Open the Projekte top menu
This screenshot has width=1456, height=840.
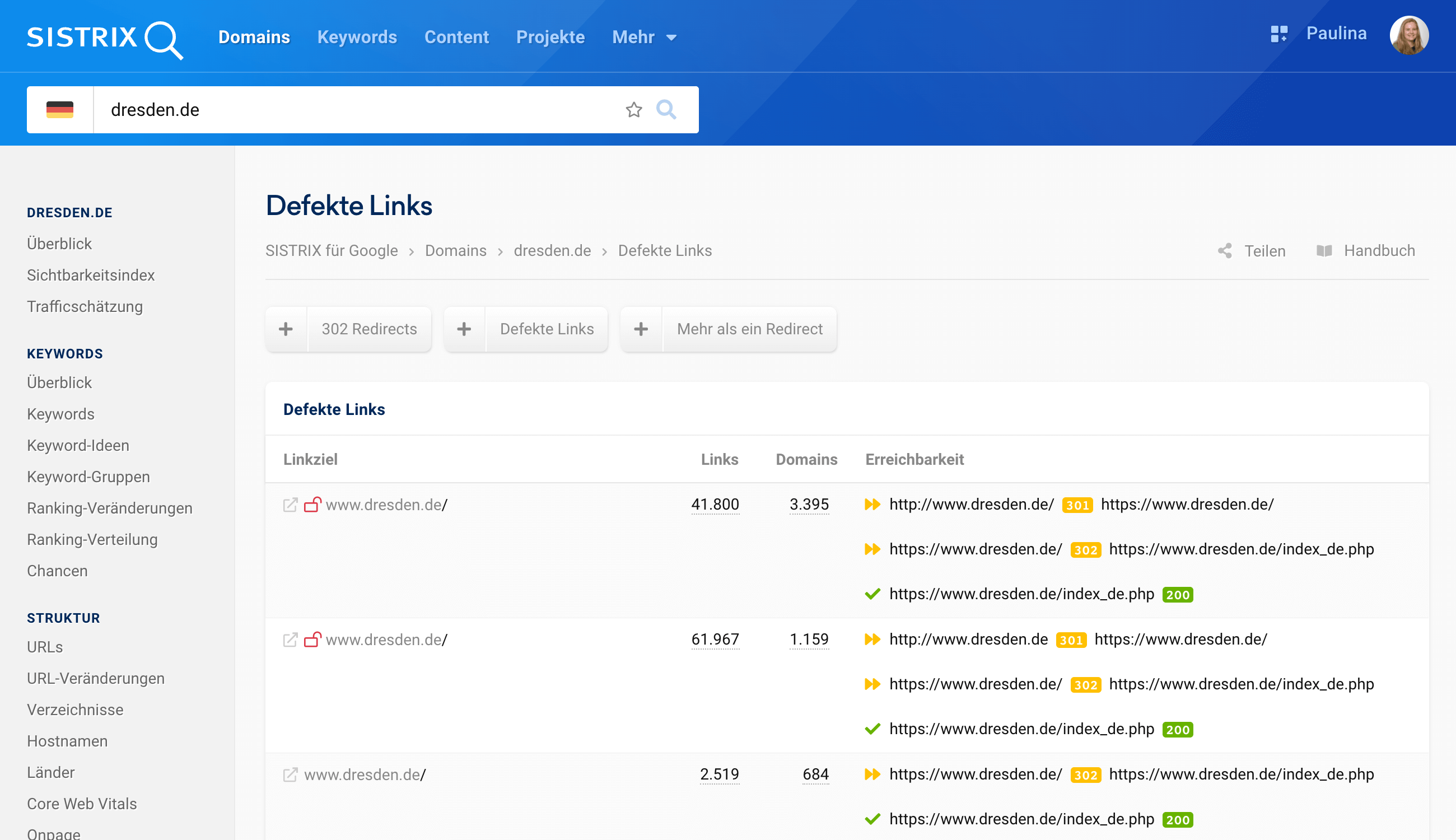click(x=550, y=38)
